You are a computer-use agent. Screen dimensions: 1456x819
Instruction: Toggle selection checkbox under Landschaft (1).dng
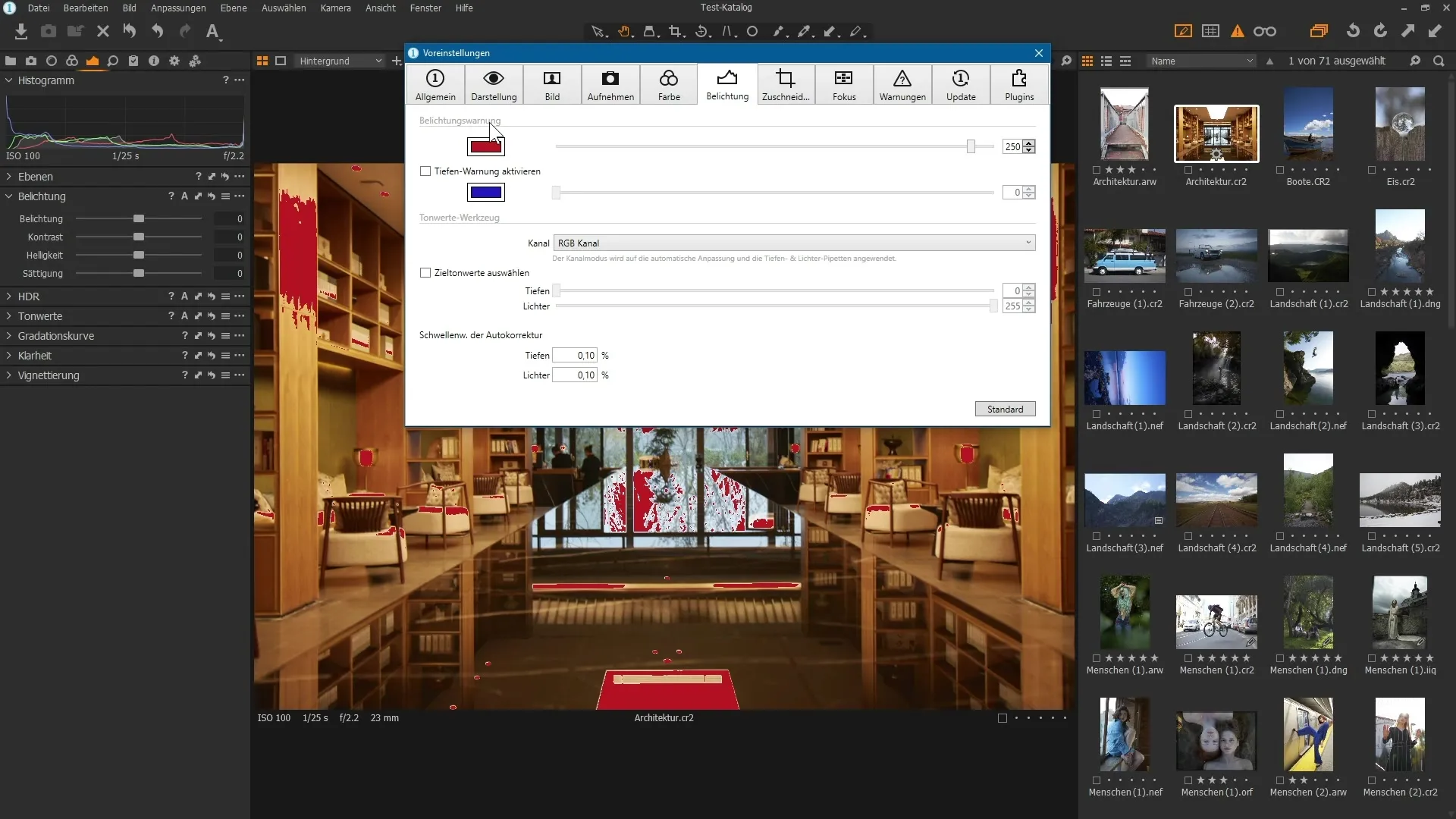click(1372, 292)
